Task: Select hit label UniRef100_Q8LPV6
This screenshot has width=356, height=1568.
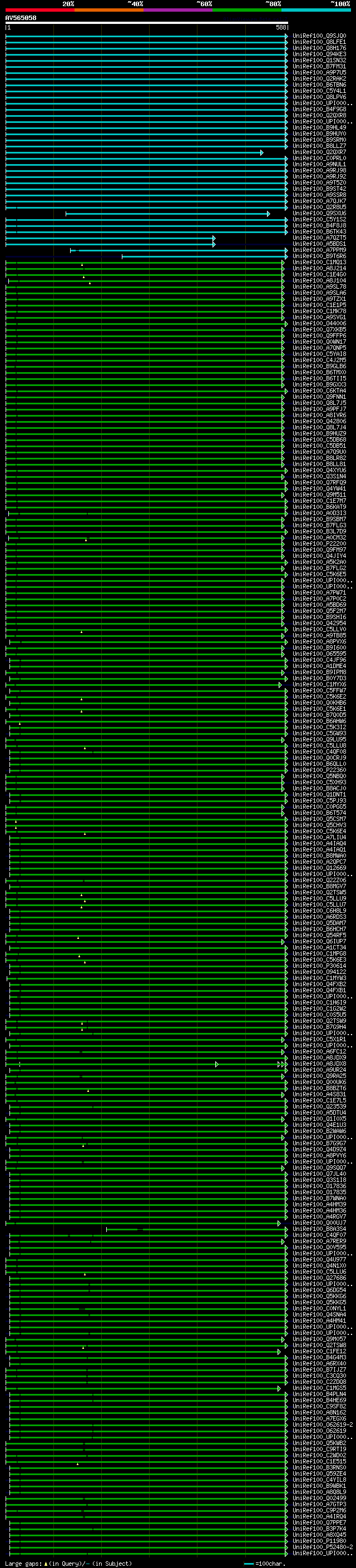Action: (319, 97)
